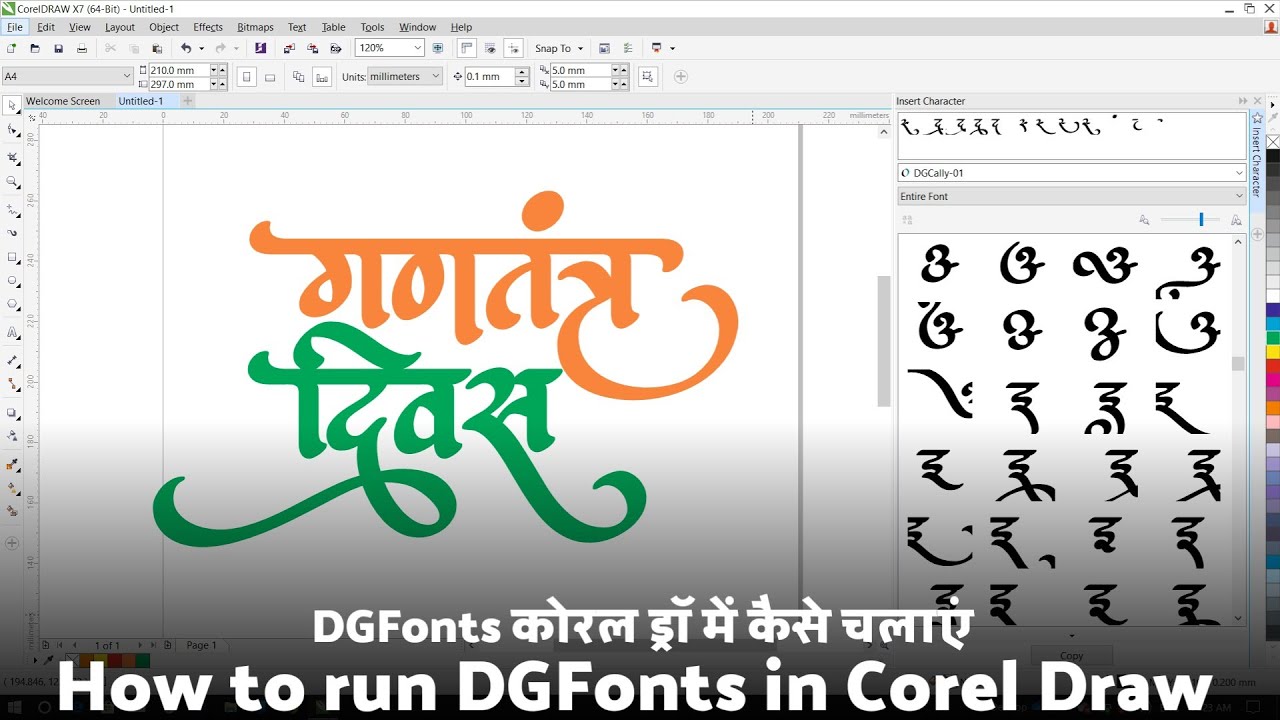
Task: Toggle current-page layout button
Action: click(x=321, y=76)
